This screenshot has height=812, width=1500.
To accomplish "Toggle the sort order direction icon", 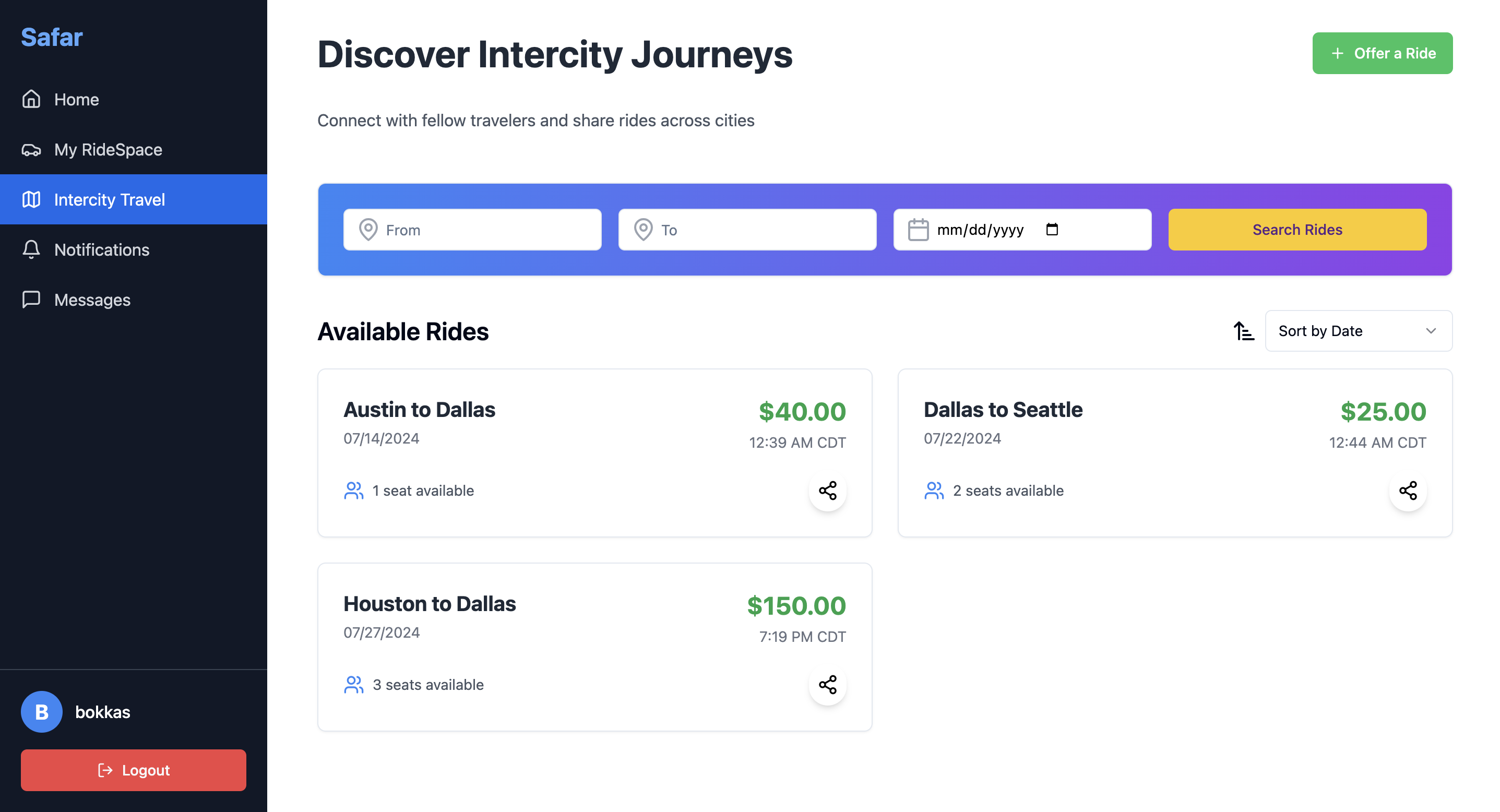I will point(1244,331).
